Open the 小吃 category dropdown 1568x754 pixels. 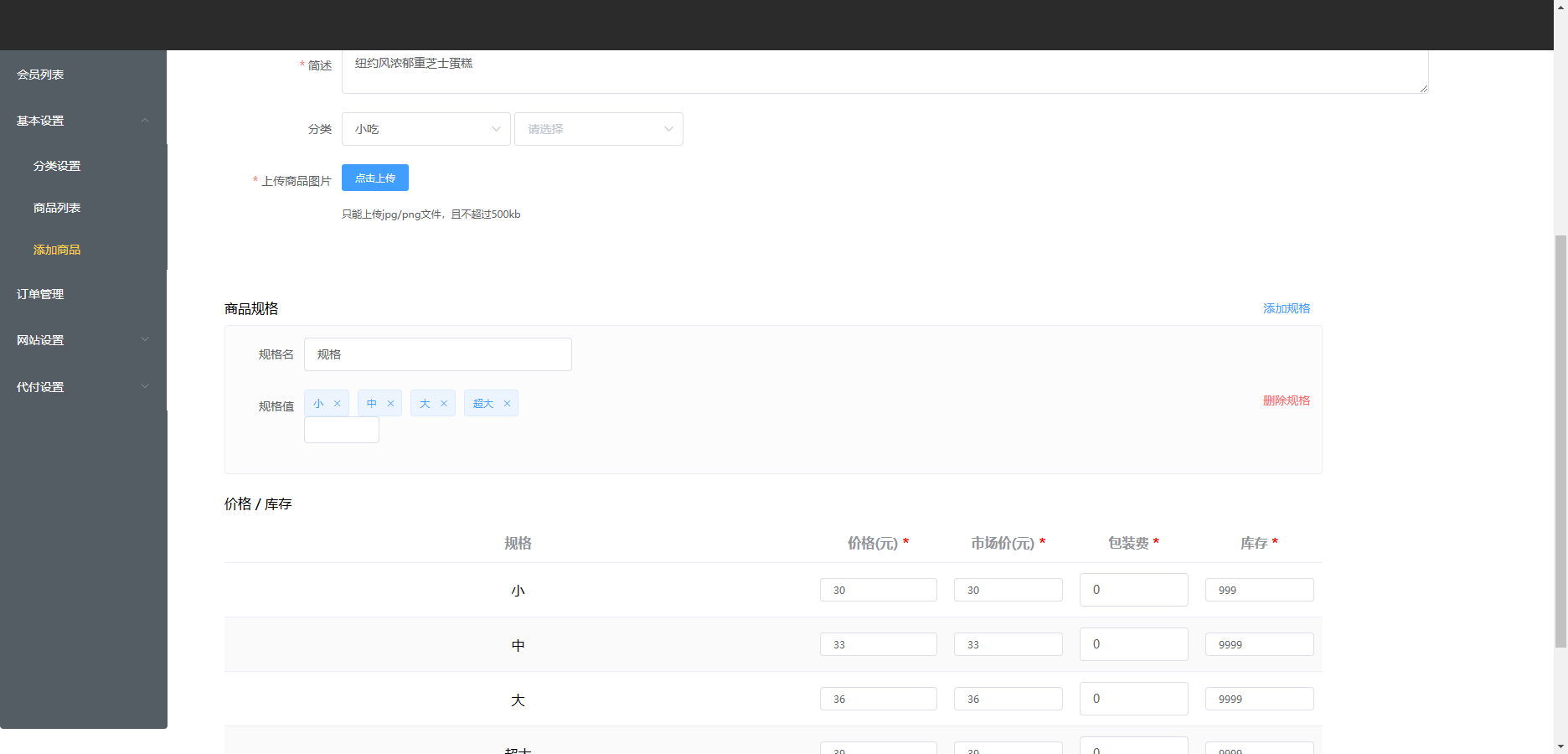[x=426, y=129]
